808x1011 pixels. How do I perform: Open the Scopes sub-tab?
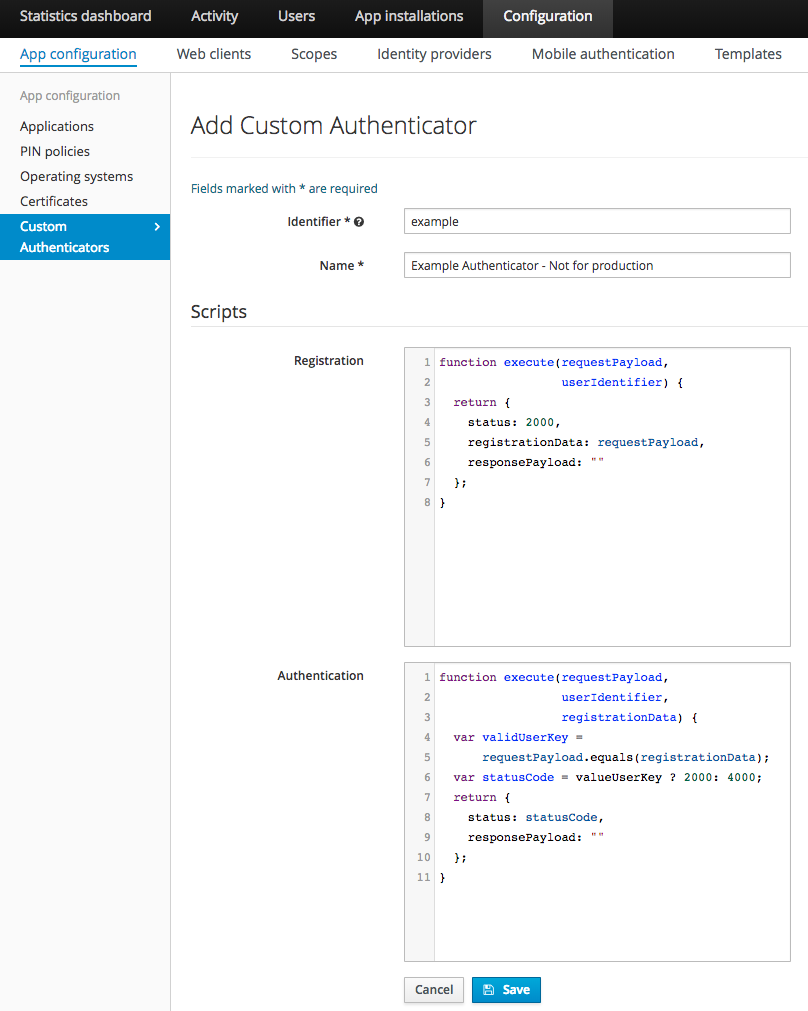[x=313, y=54]
